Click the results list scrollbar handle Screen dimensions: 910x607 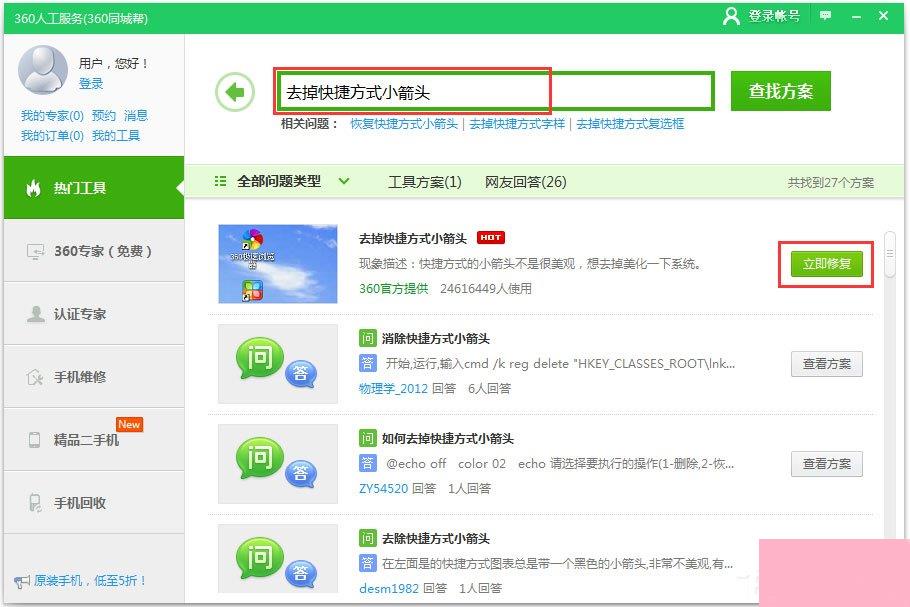click(x=890, y=254)
